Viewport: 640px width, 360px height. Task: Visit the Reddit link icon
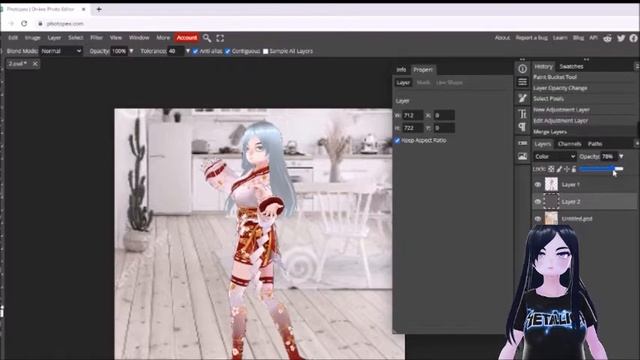coord(607,38)
